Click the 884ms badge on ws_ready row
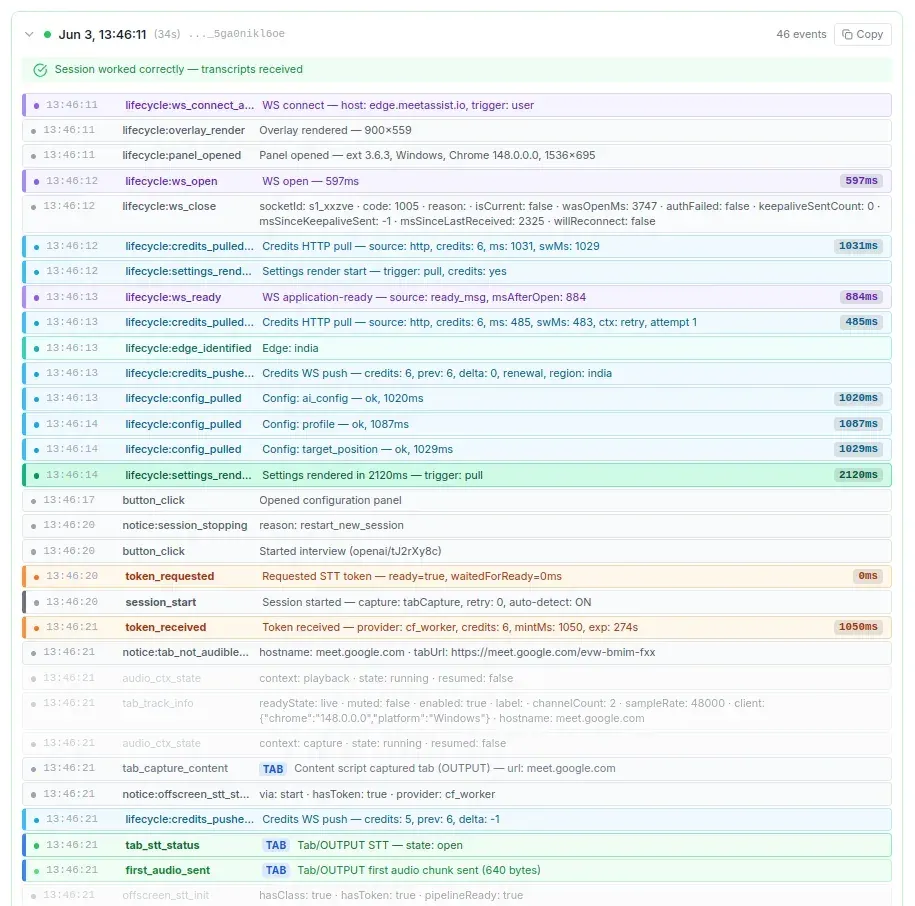 point(861,297)
